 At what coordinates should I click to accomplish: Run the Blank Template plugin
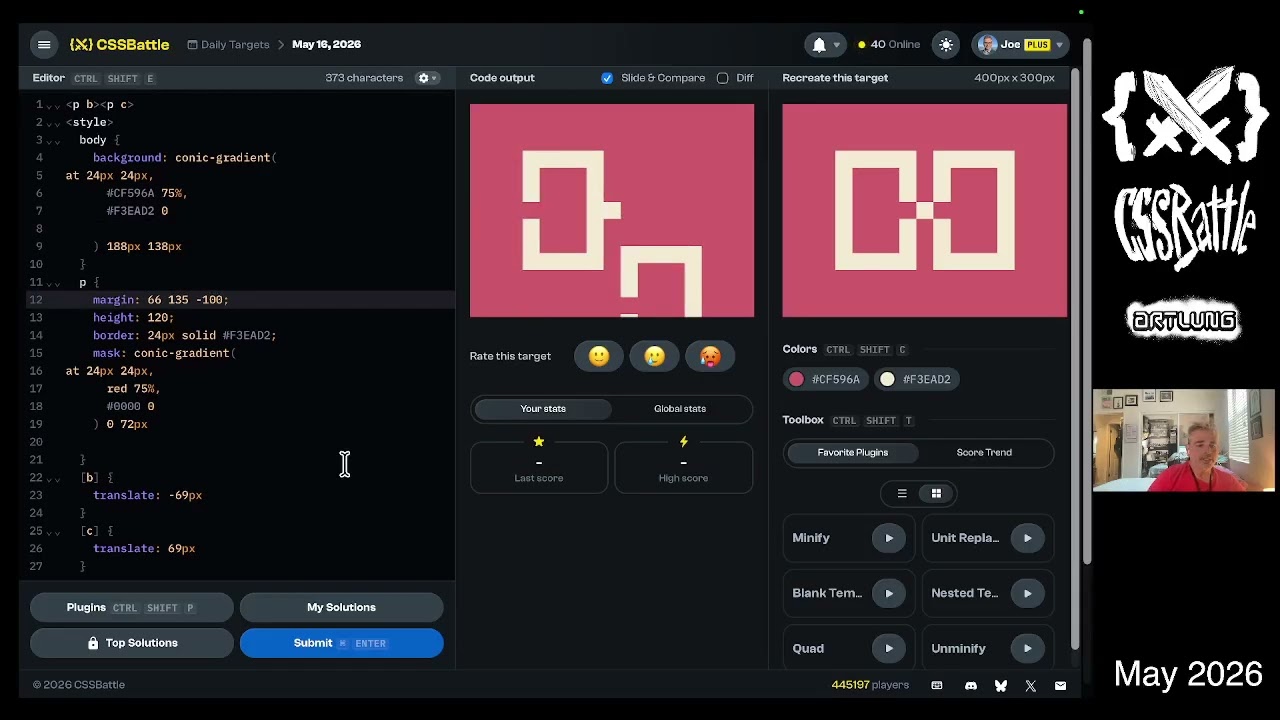click(x=889, y=593)
